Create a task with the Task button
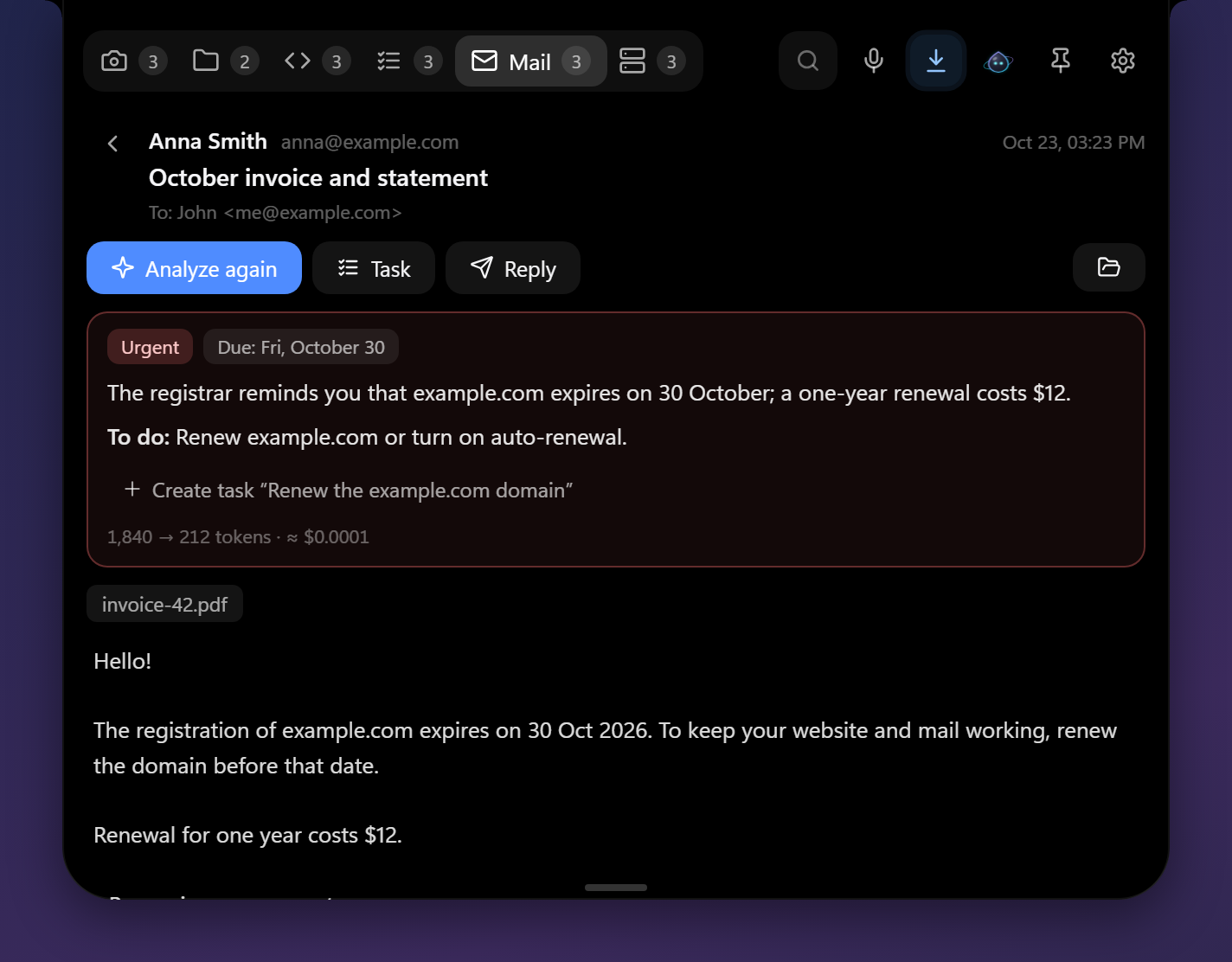This screenshot has width=1232, height=962. [x=374, y=268]
